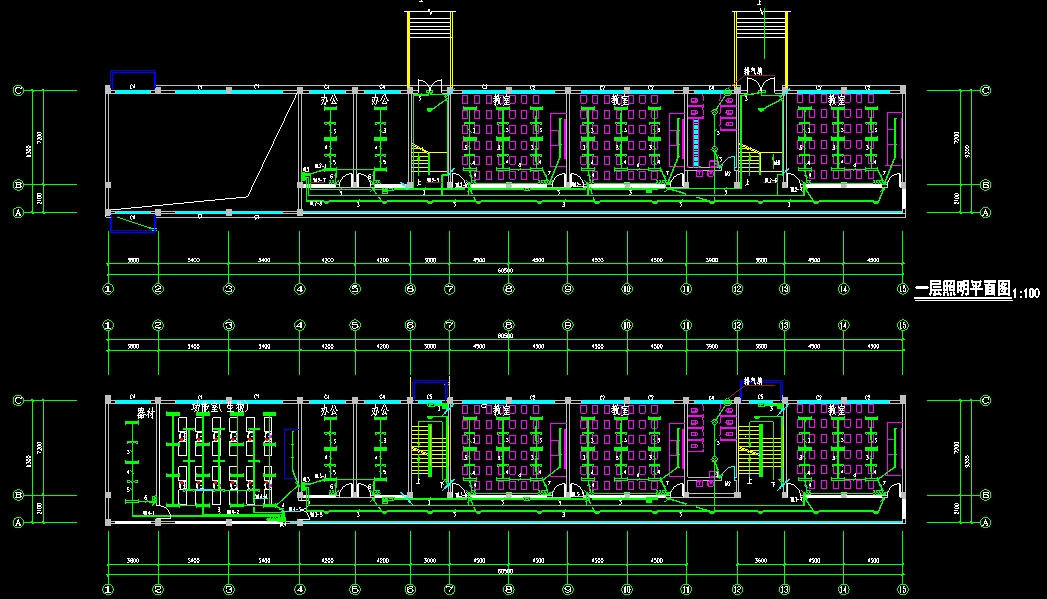This screenshot has height=599, width=1047.
Task: Click the blue rectangle on the biology lab wall
Action: (x=289, y=454)
